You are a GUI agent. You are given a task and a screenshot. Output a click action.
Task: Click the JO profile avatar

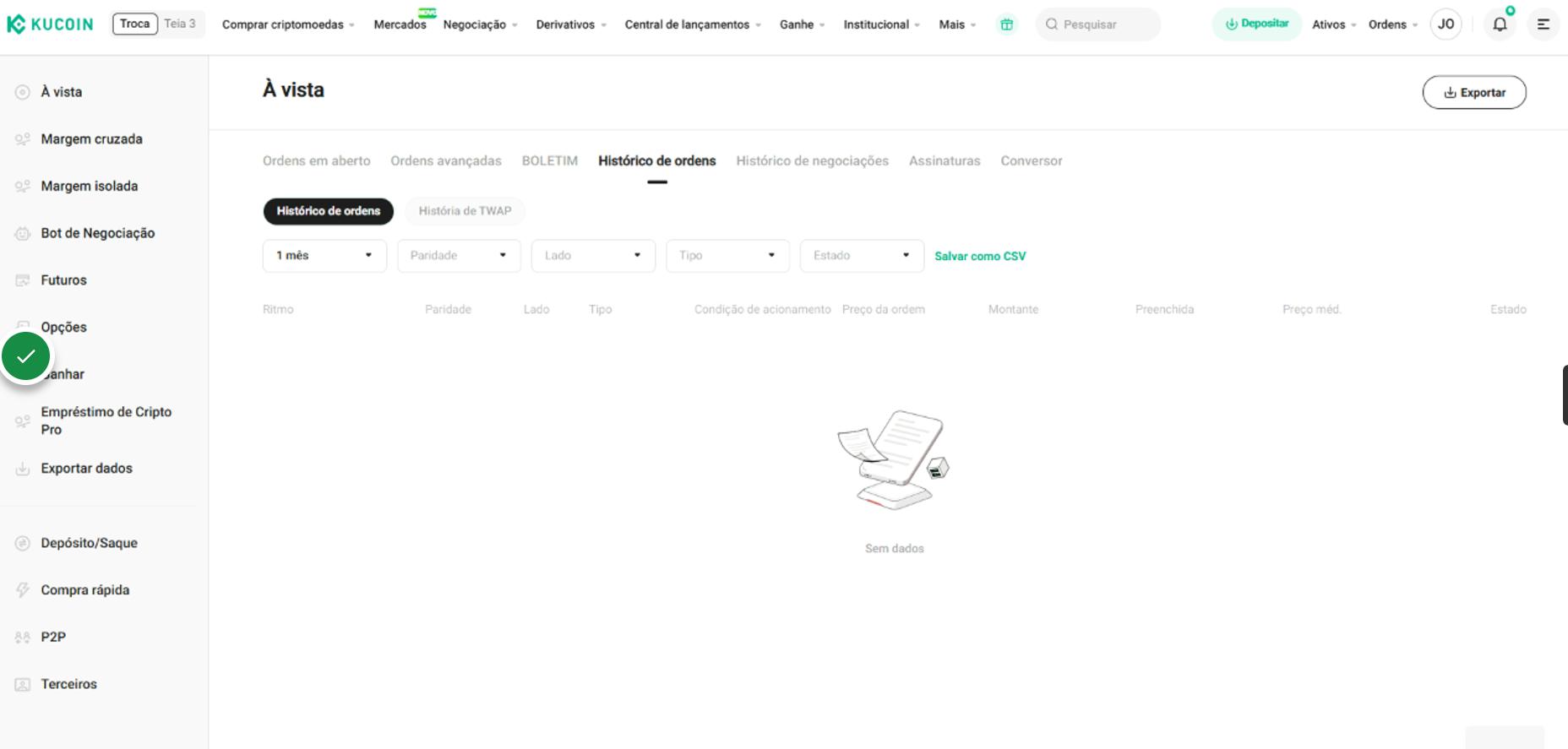[x=1446, y=24]
